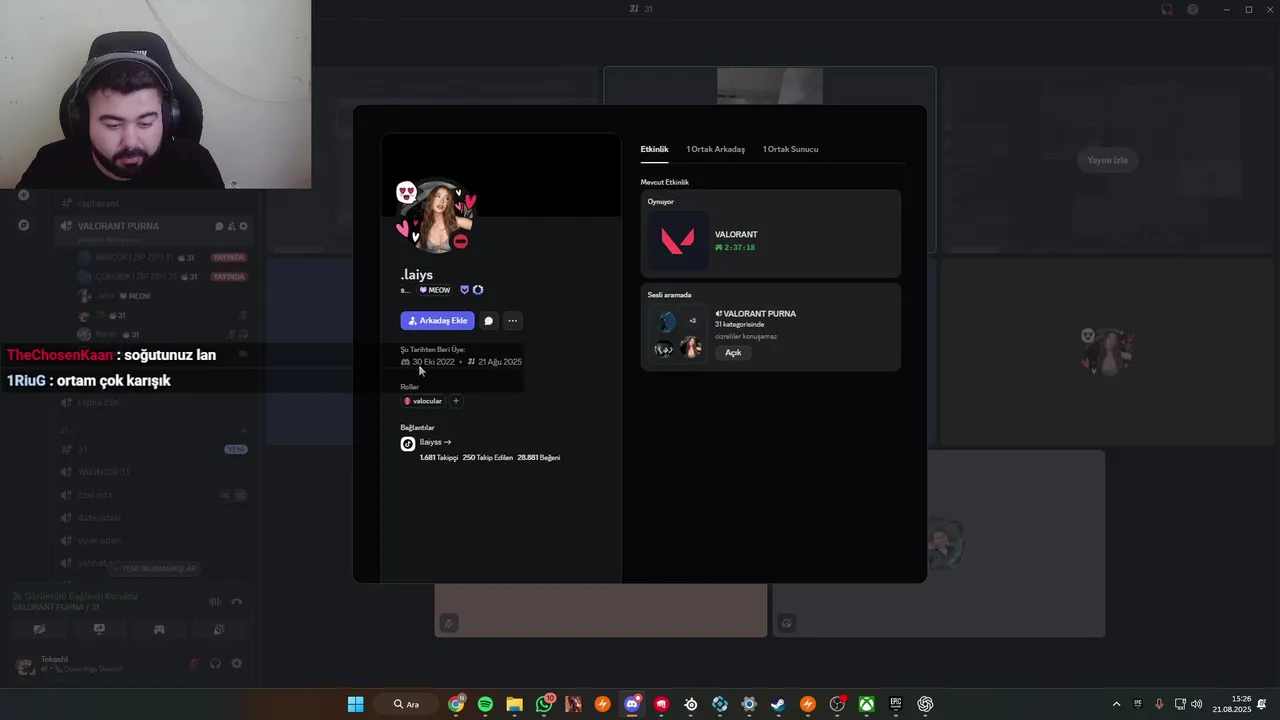This screenshot has width=1280, height=720.
Task: Open the 1 Ortak Sunucu tab
Action: tap(790, 149)
